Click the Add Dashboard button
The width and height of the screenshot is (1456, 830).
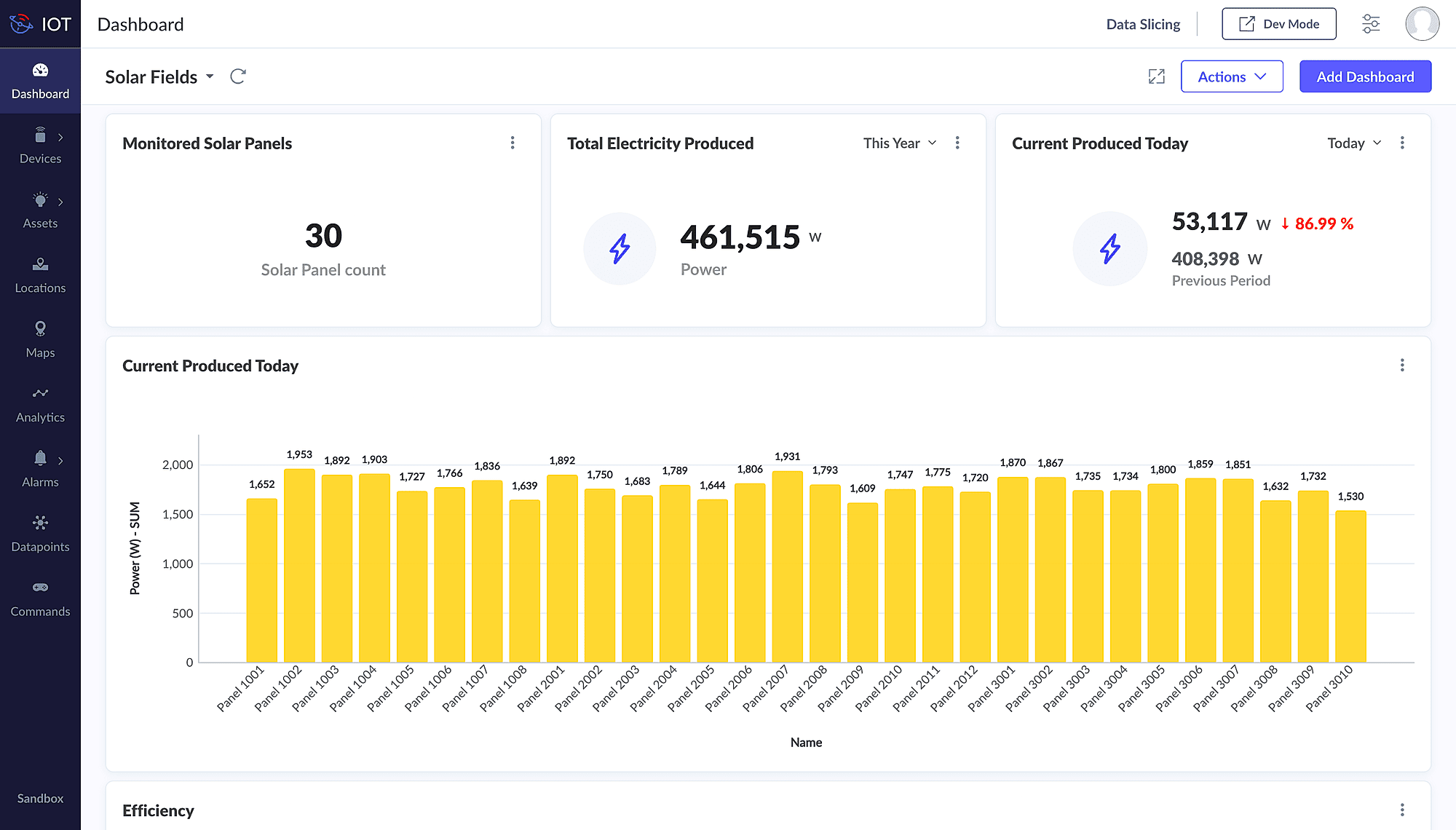point(1365,76)
